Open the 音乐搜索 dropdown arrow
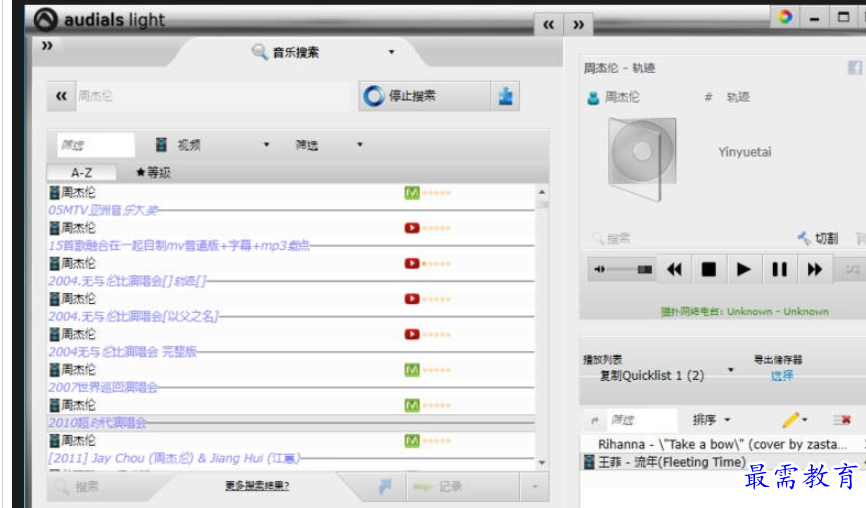866x508 pixels. click(x=392, y=52)
